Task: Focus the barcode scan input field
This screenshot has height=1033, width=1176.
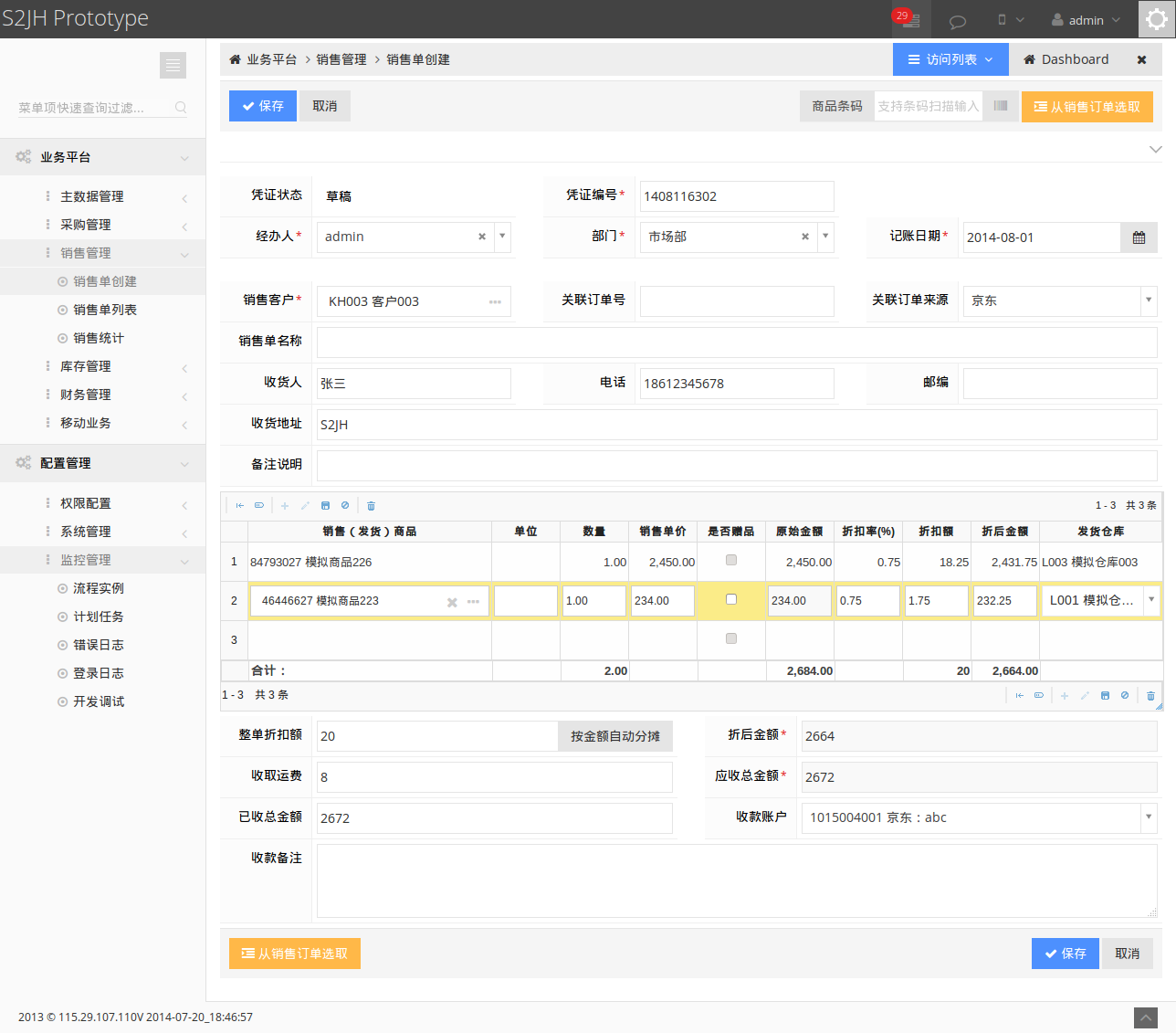Action: coord(928,106)
